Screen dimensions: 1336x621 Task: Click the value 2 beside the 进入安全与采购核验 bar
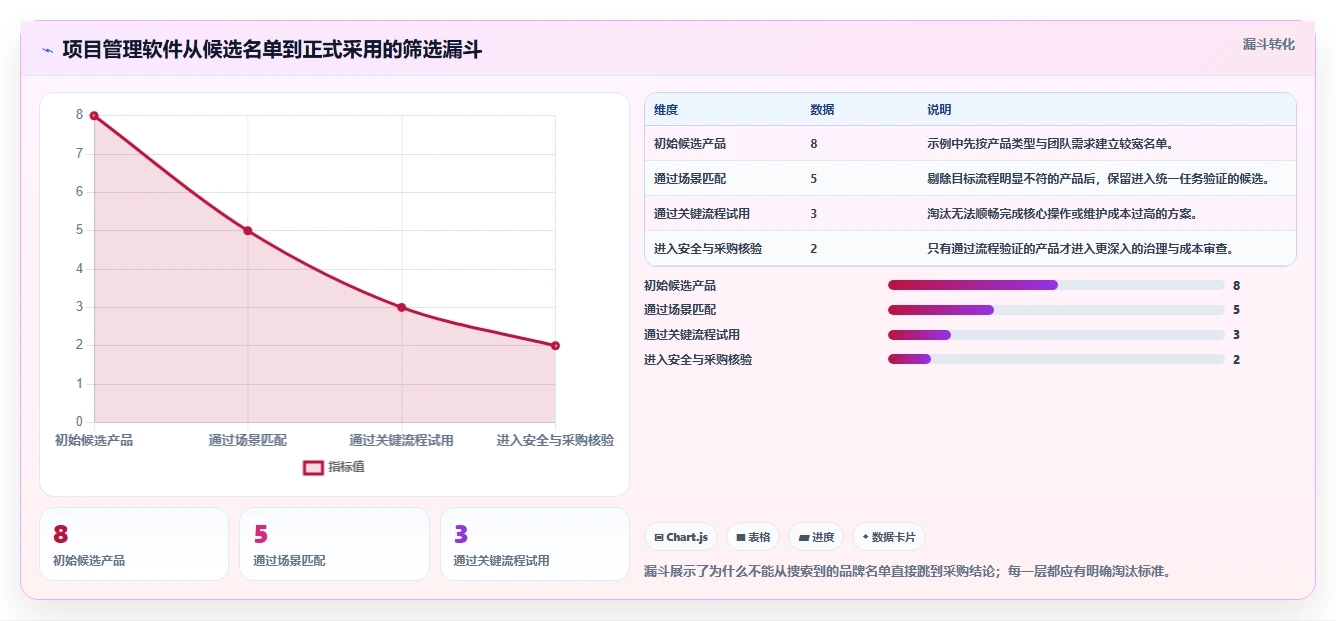[x=1237, y=360]
